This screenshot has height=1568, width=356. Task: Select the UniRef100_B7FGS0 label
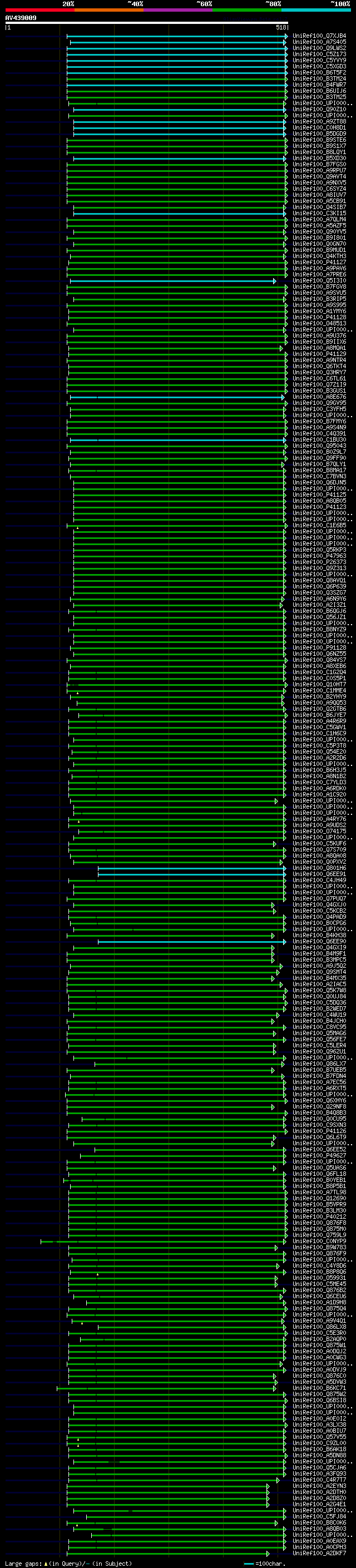tap(319, 164)
